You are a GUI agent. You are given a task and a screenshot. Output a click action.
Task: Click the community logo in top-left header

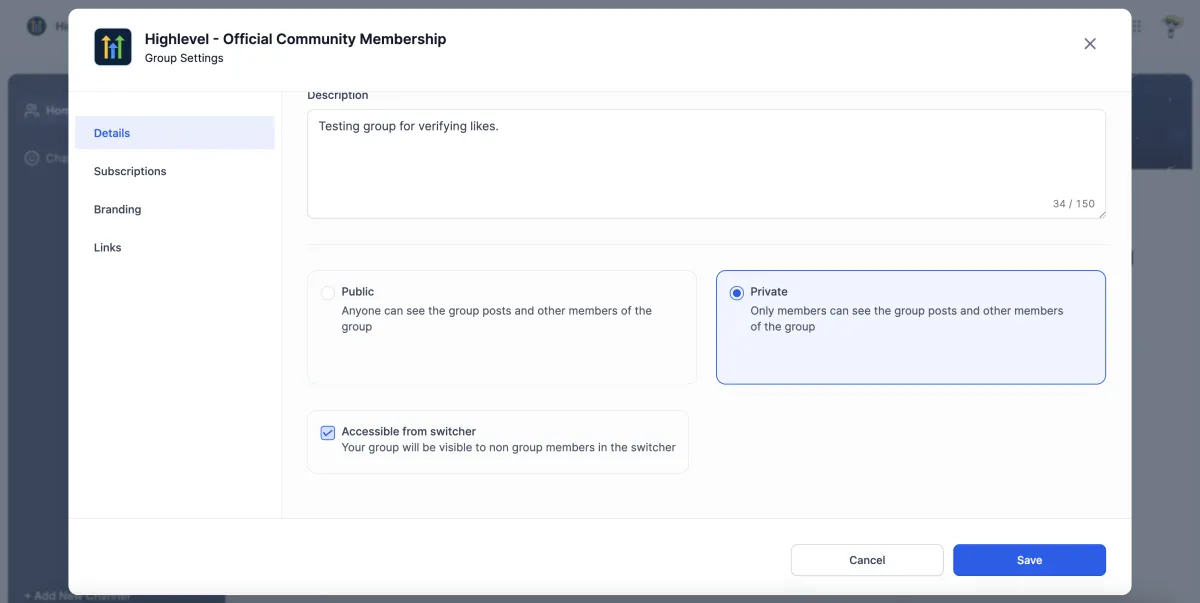(37, 26)
